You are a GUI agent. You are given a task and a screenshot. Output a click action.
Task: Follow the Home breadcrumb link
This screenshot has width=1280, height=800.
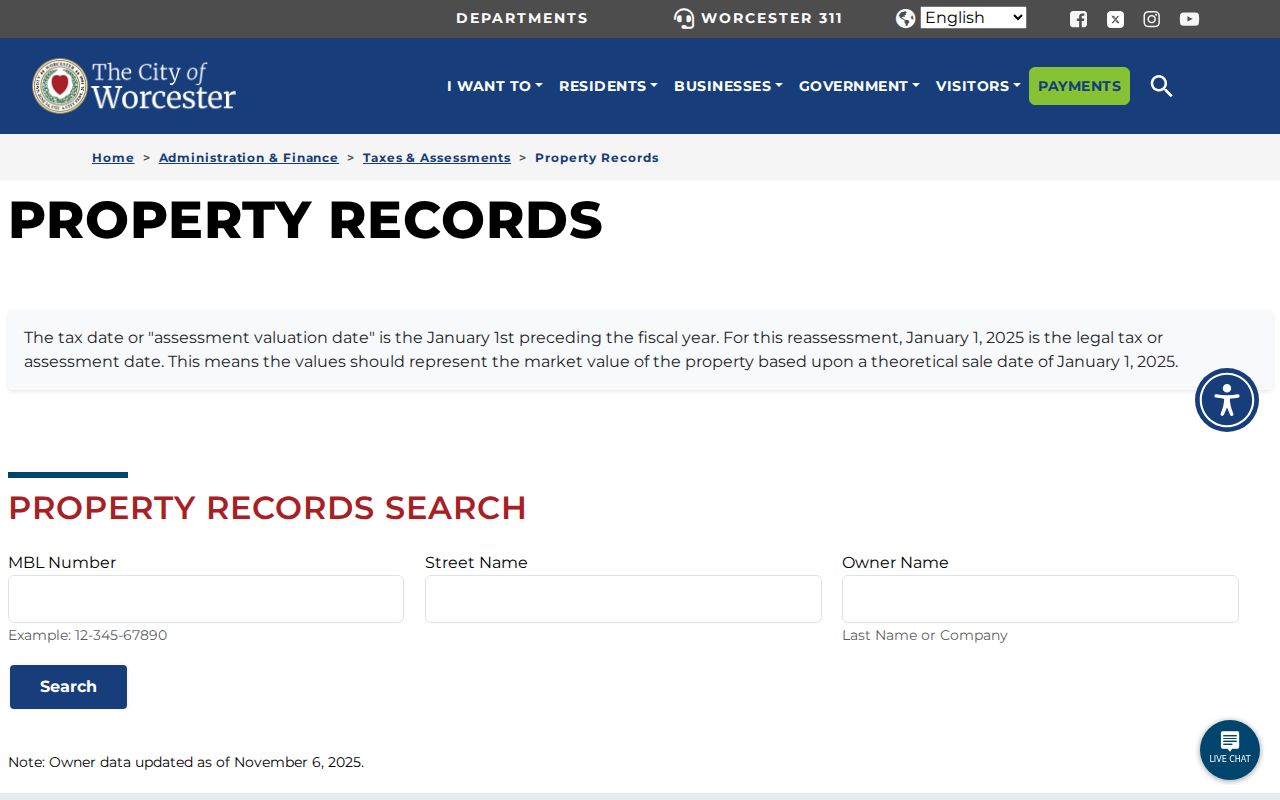pos(113,158)
